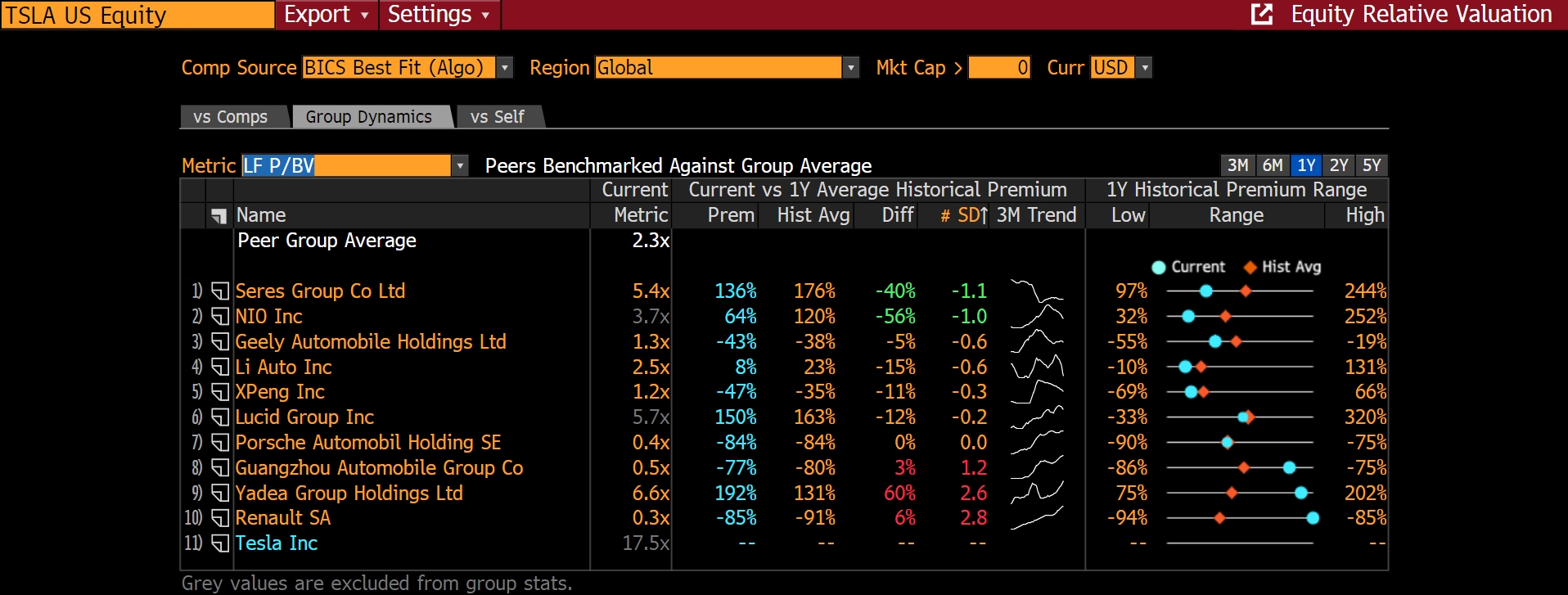This screenshot has width=1568, height=595.
Task: Select the 2Y time range
Action: pyautogui.click(x=1339, y=165)
